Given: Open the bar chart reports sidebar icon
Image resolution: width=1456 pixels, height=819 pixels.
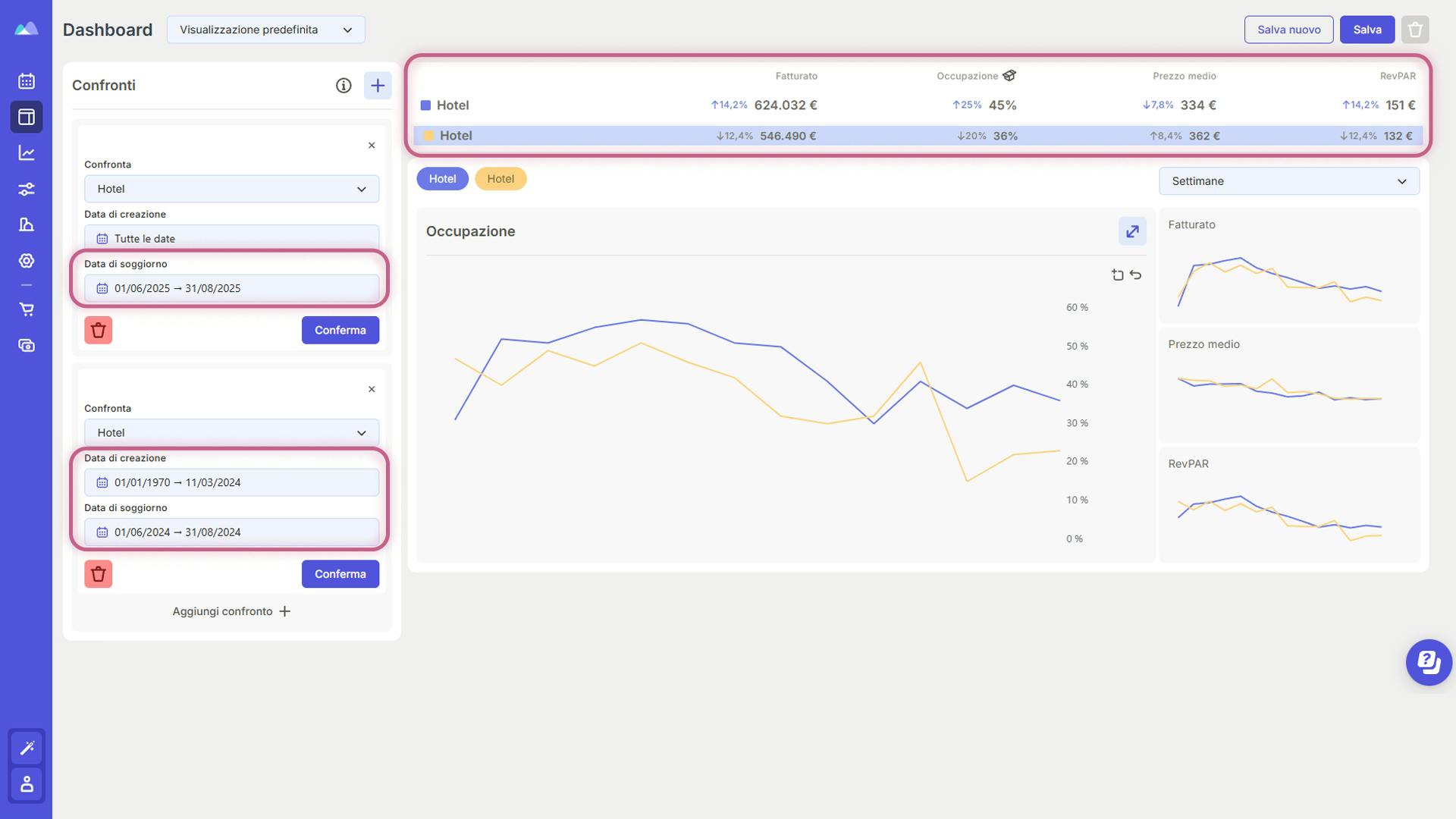Looking at the screenshot, I should tap(27, 224).
